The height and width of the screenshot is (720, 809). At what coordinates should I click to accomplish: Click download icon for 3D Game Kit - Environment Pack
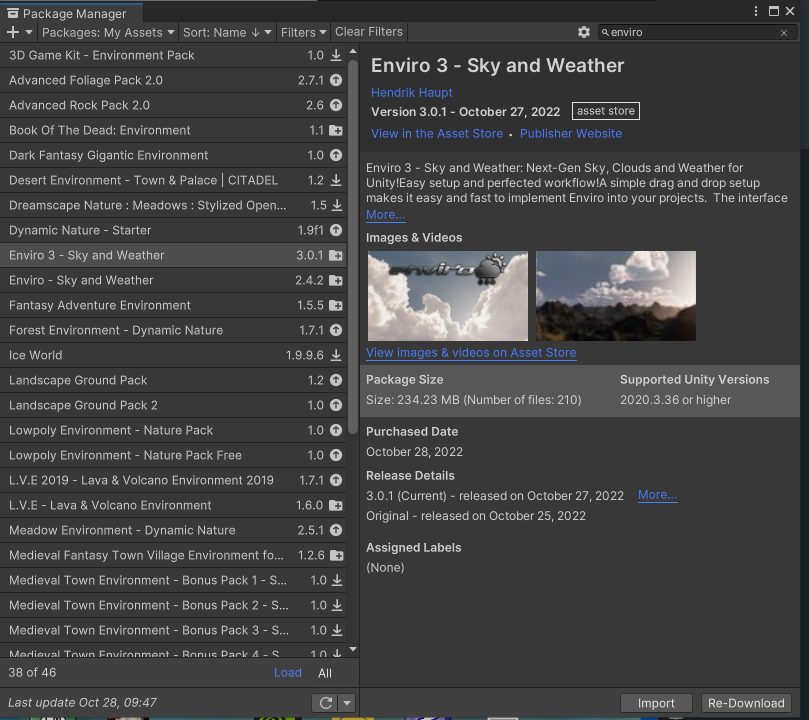click(x=336, y=55)
